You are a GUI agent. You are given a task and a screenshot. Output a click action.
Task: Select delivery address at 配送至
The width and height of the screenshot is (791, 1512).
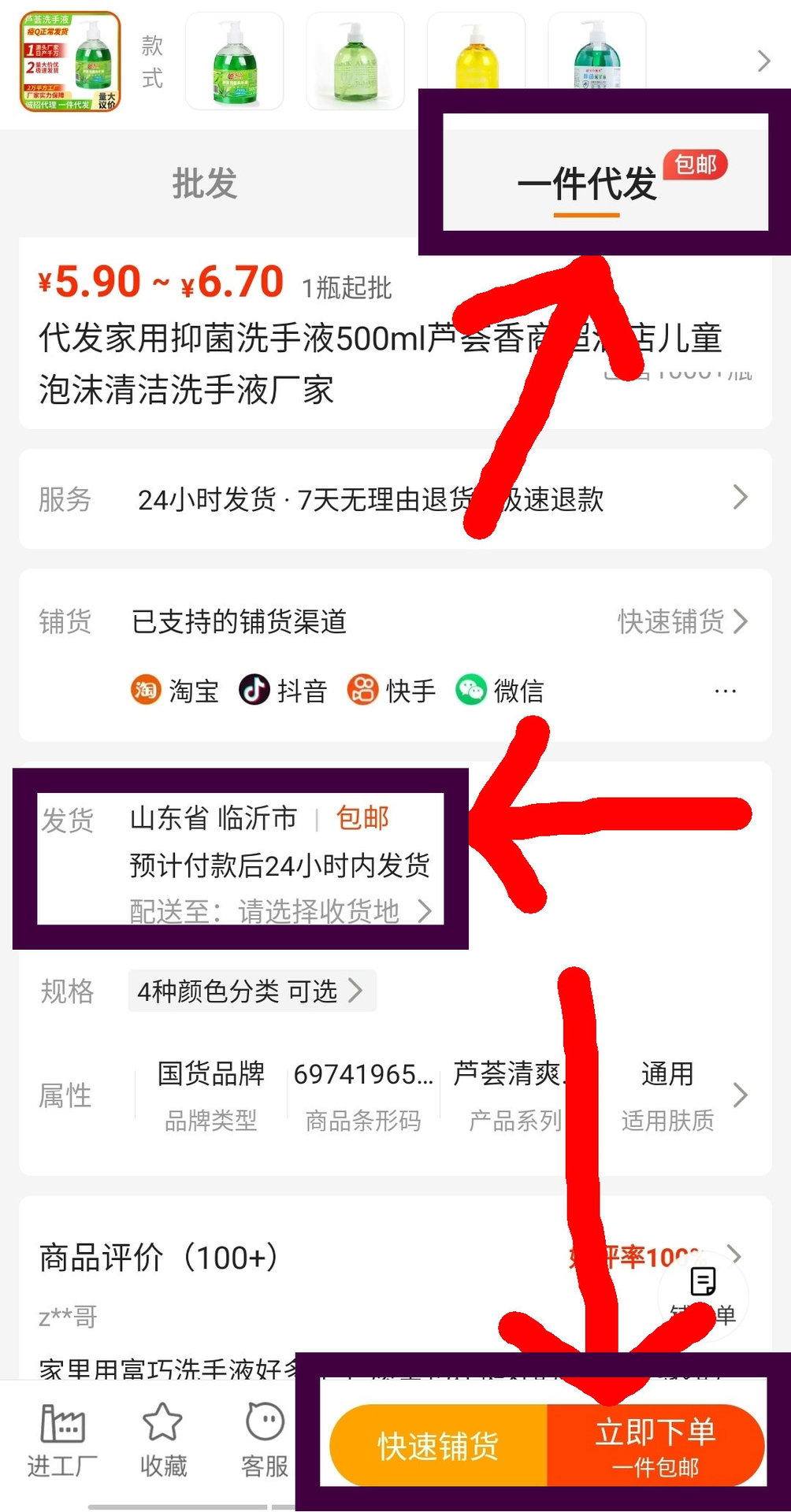(x=281, y=911)
